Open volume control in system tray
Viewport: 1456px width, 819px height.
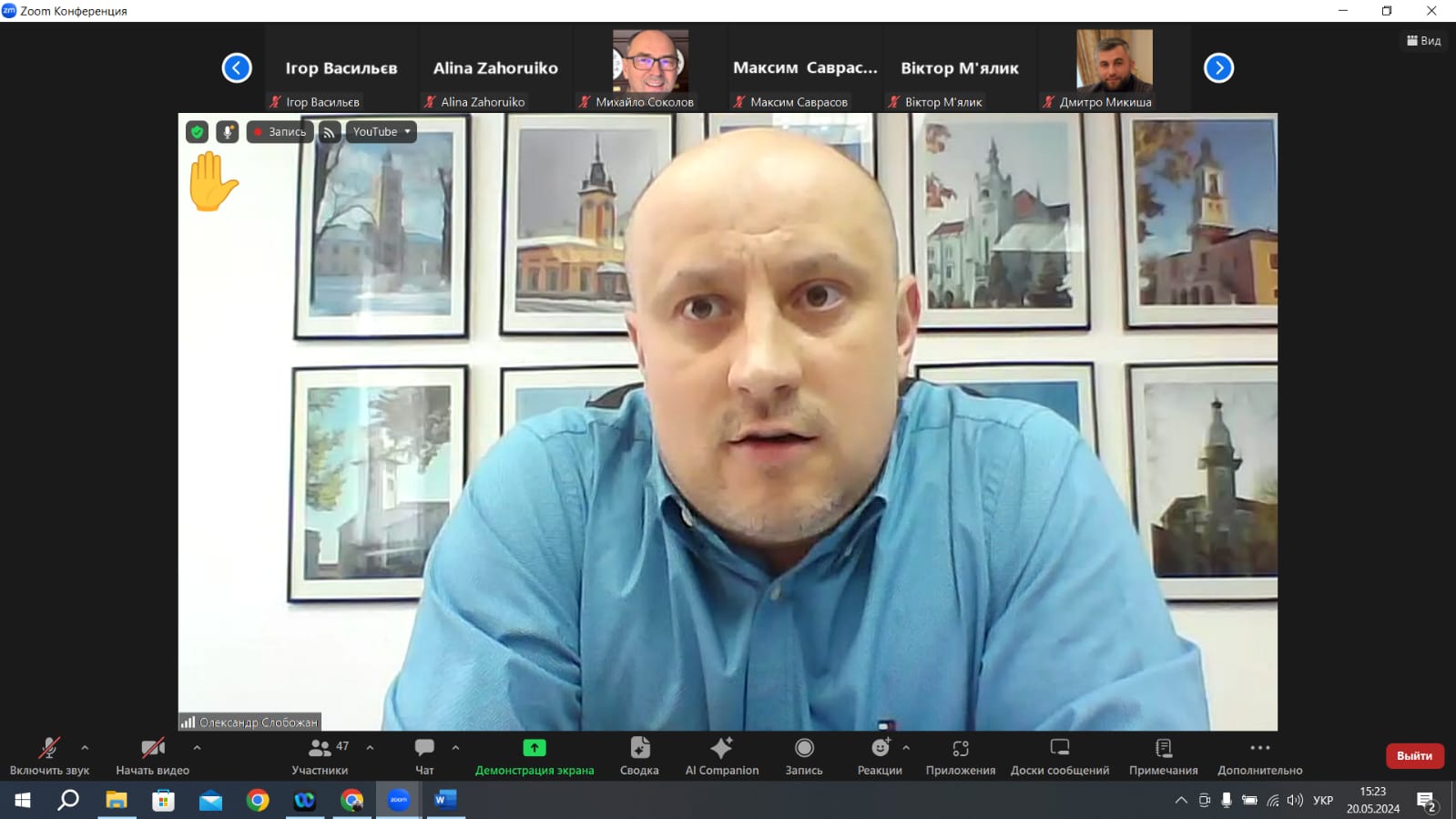point(1295,801)
